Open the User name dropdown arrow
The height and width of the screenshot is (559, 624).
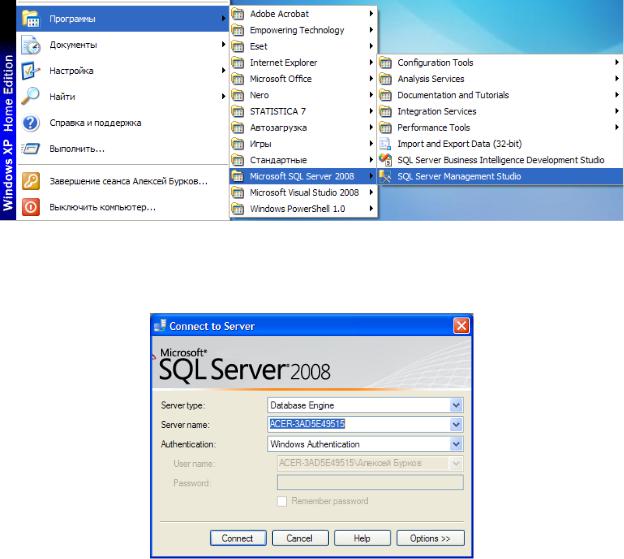coord(456,463)
